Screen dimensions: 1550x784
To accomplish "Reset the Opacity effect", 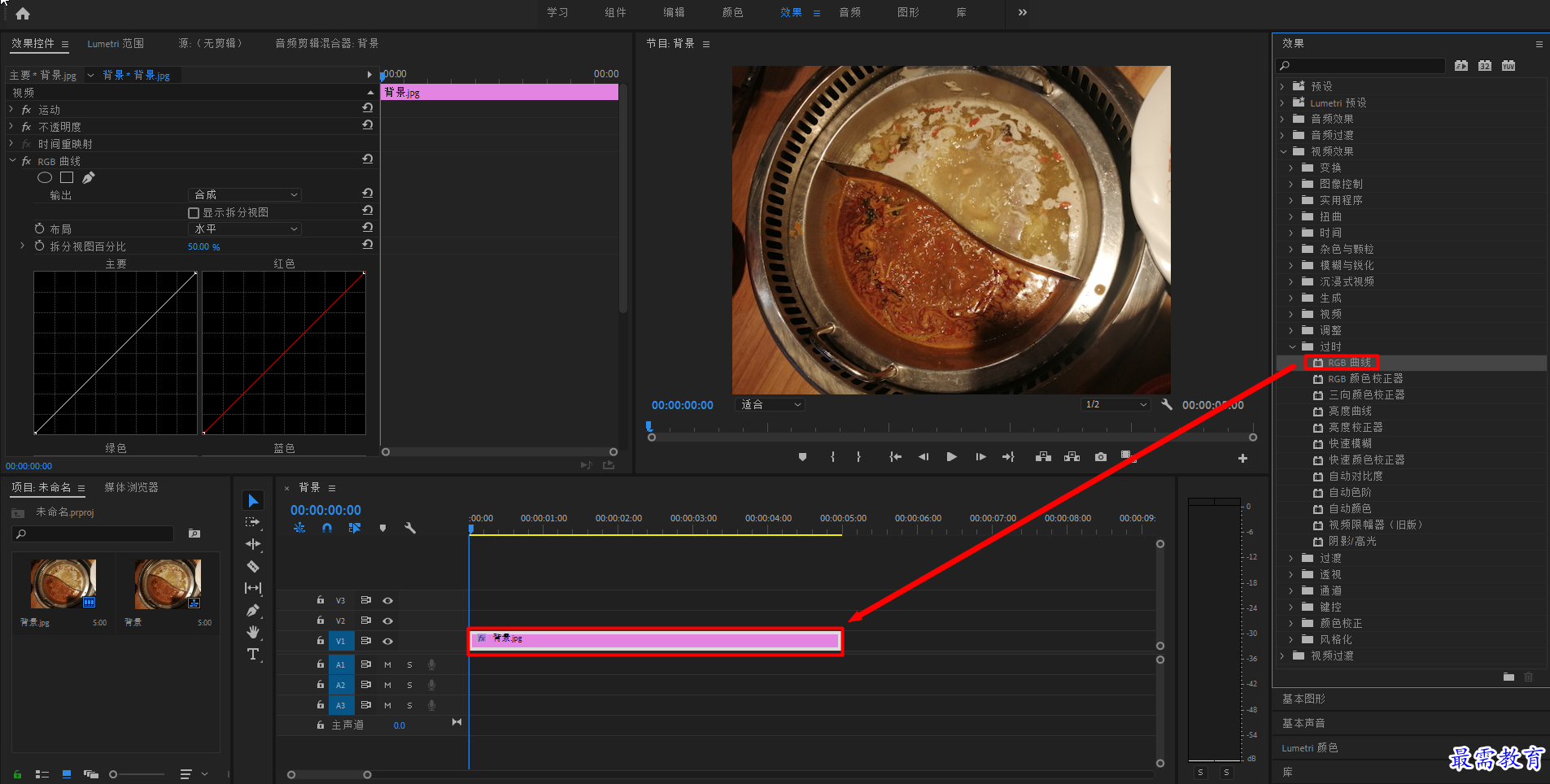I will click(368, 124).
